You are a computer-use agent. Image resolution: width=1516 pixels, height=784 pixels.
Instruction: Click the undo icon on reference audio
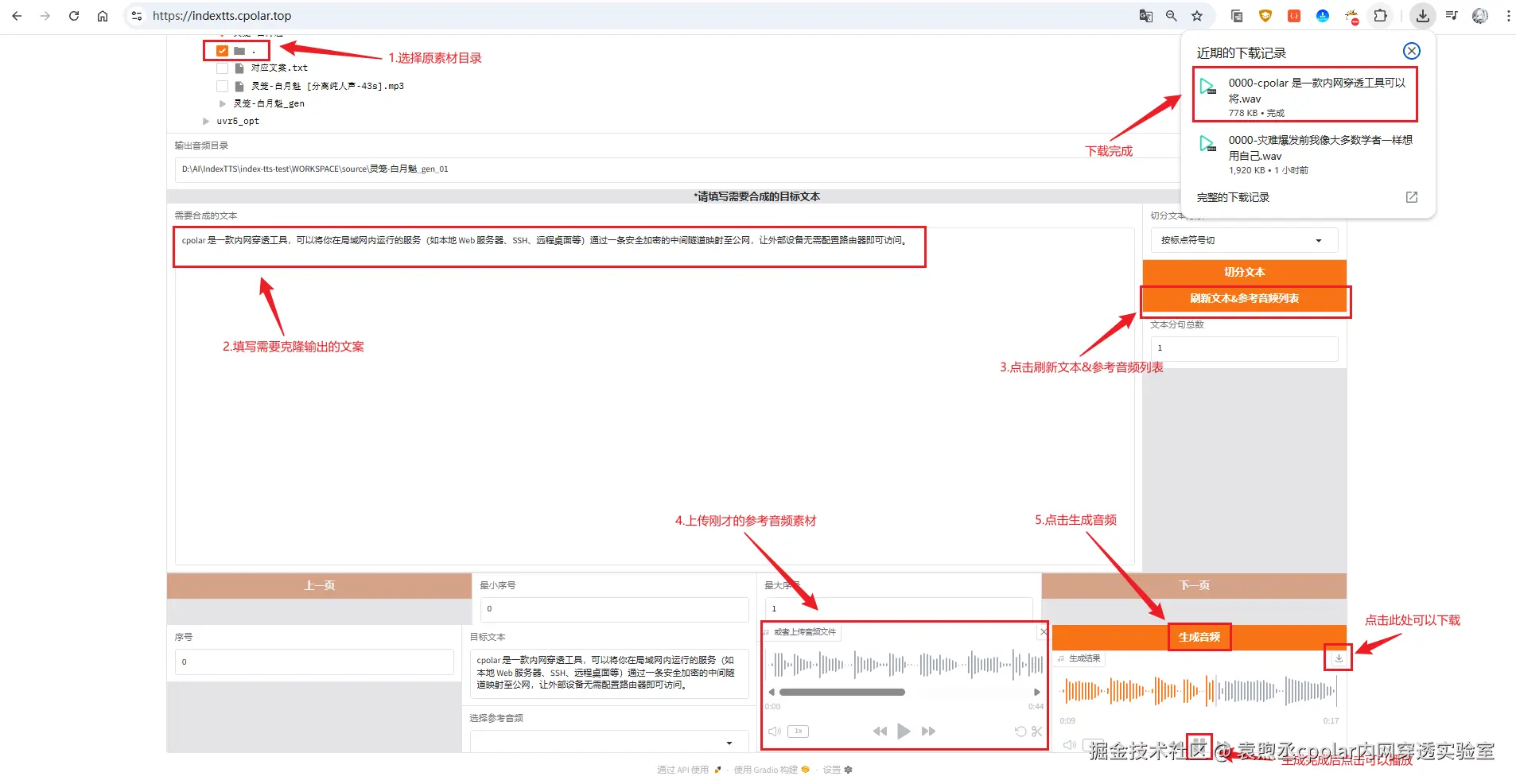pyautogui.click(x=1020, y=732)
